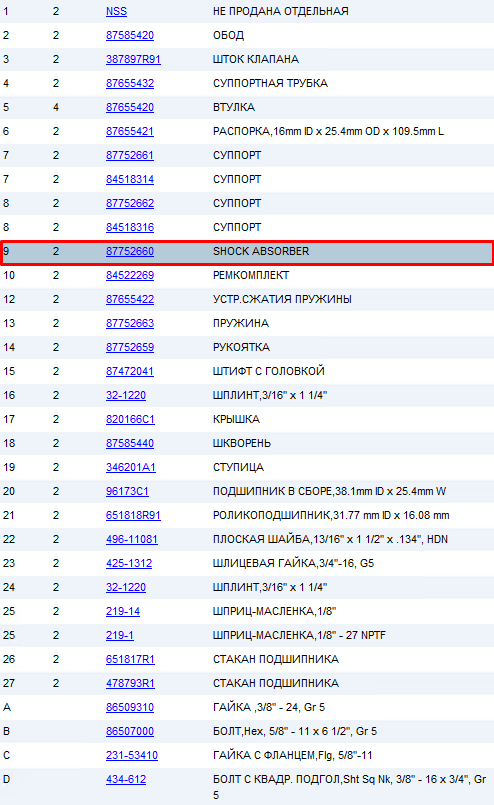Open РЕМКОМПЛЕКТ part number 84522269
The width and height of the screenshot is (494, 805).
130,275
